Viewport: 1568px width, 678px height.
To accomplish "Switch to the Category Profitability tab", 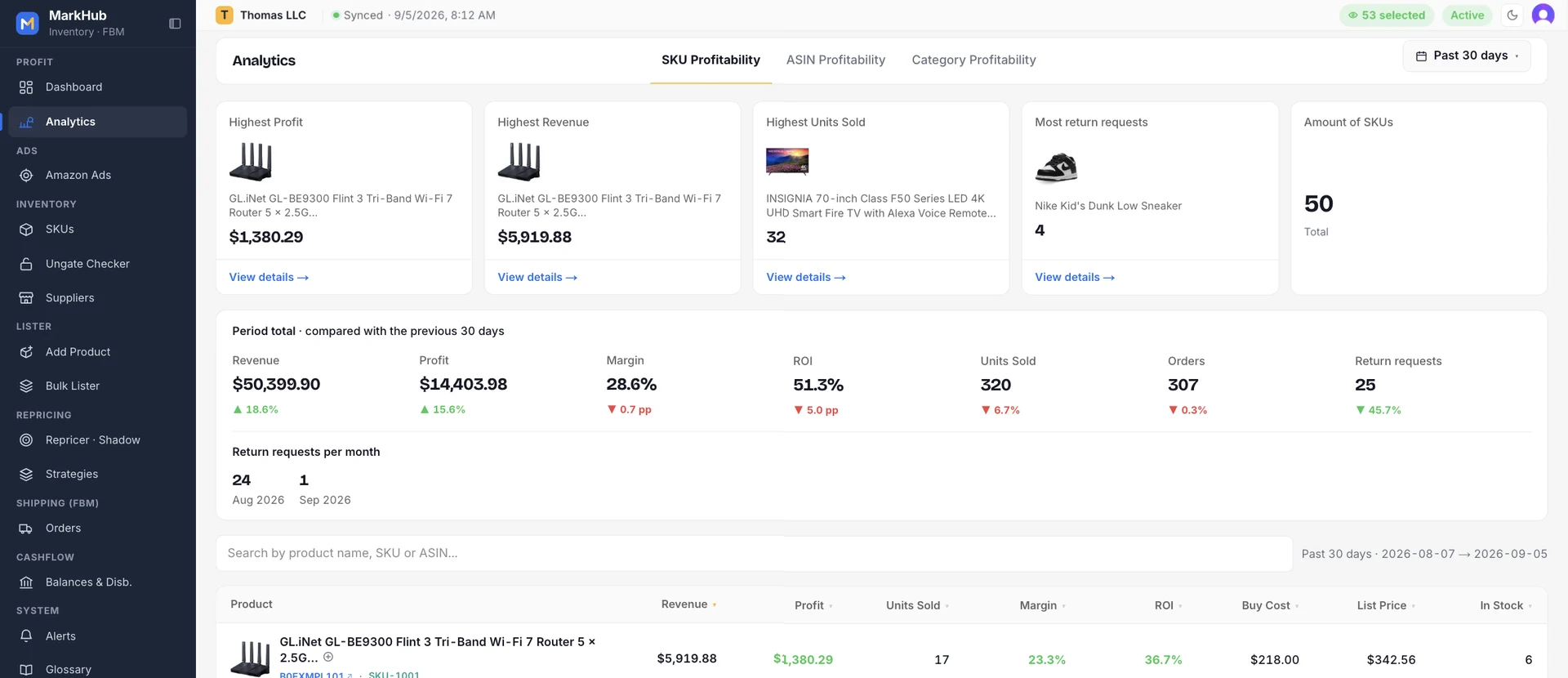I will point(973,60).
